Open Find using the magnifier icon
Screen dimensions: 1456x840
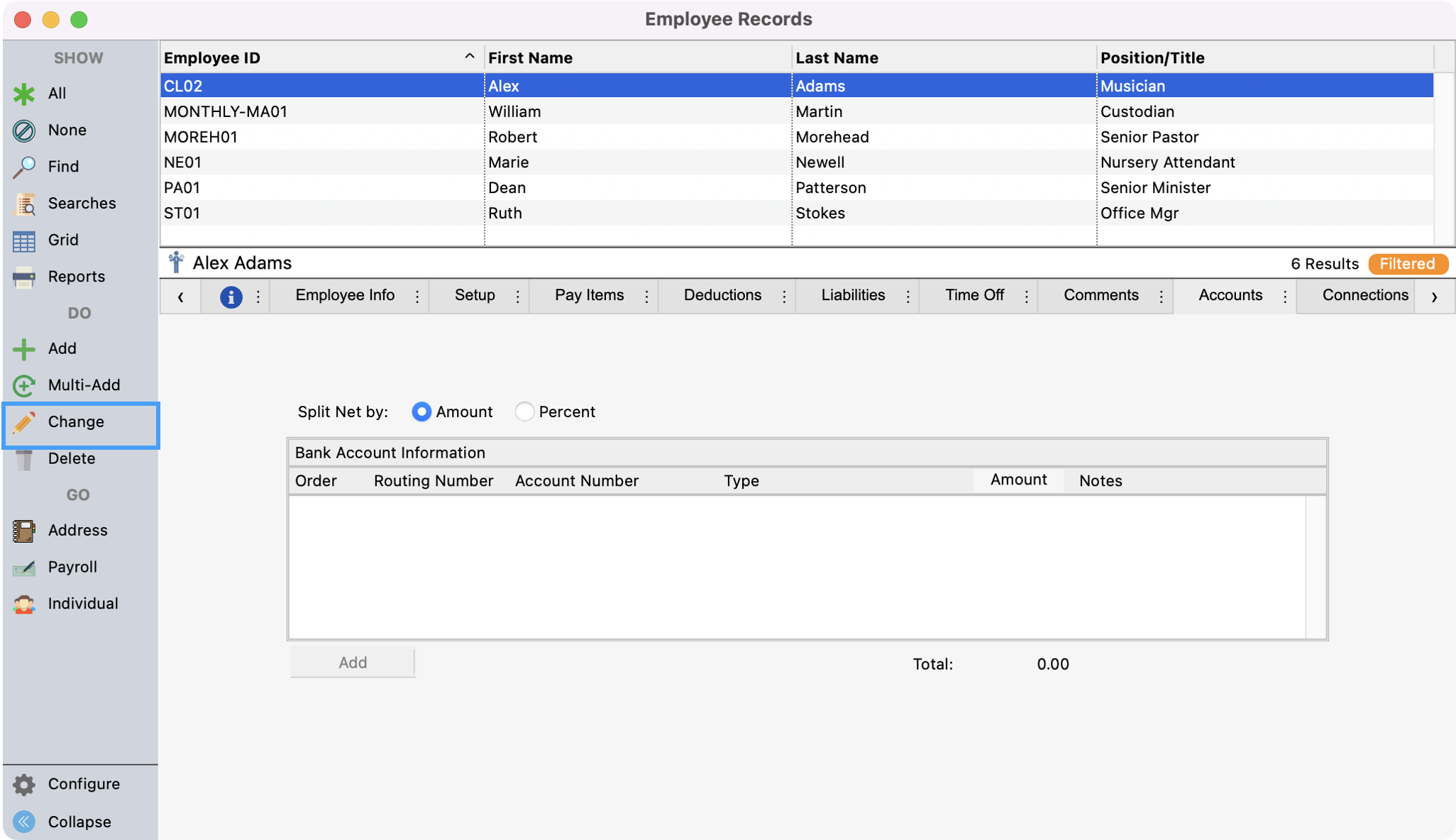pyautogui.click(x=23, y=166)
